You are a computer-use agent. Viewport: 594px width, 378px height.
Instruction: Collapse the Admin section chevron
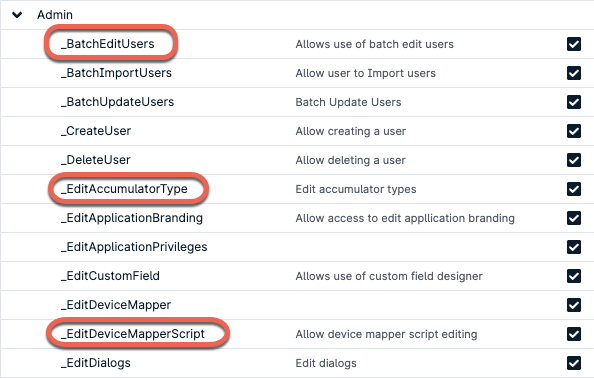[x=17, y=15]
